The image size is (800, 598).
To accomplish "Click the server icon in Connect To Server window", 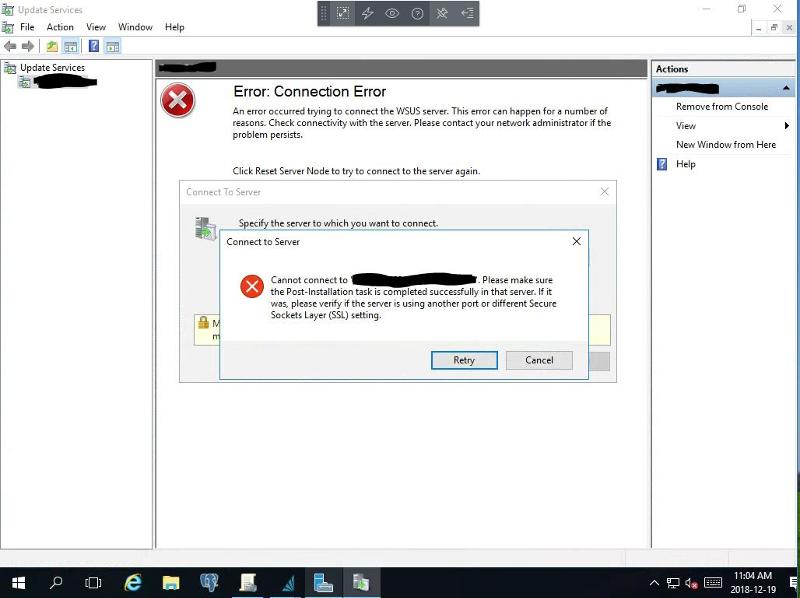I will pyautogui.click(x=206, y=228).
